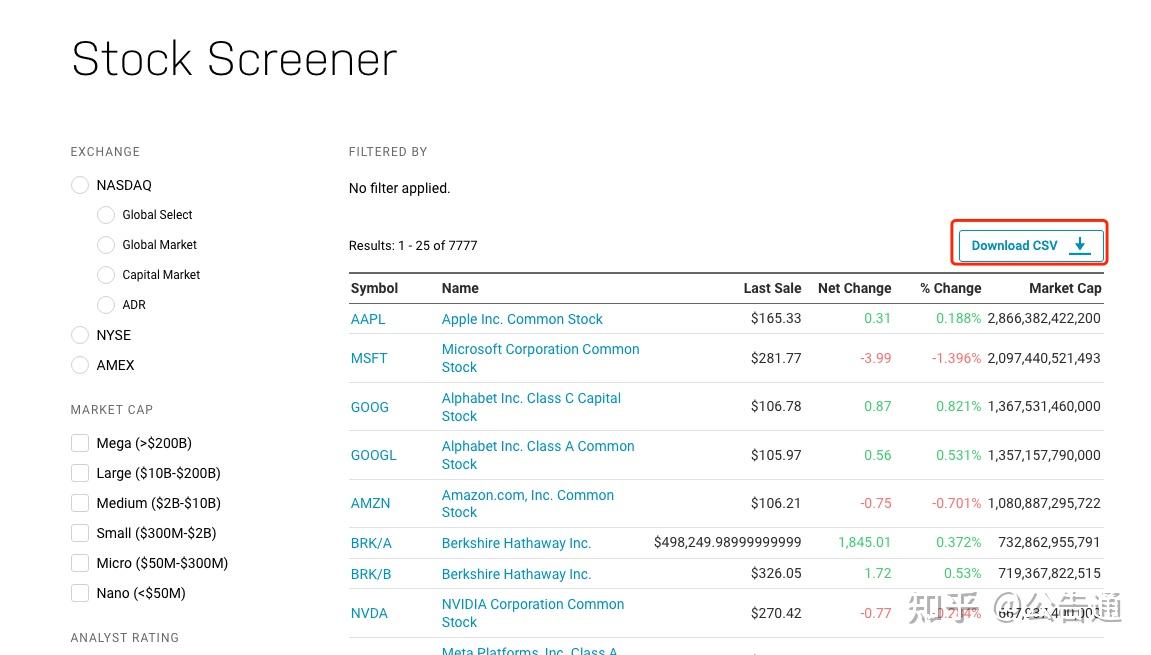
Task: Open the BRK/B symbol link
Action: pyautogui.click(x=371, y=574)
